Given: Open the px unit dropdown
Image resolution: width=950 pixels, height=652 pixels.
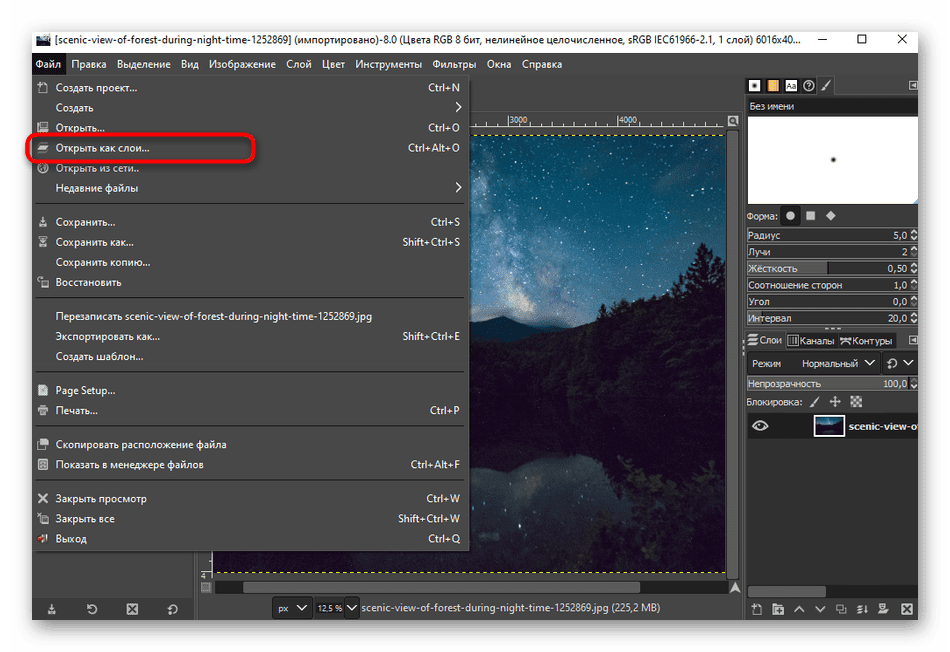Looking at the screenshot, I should coord(291,608).
